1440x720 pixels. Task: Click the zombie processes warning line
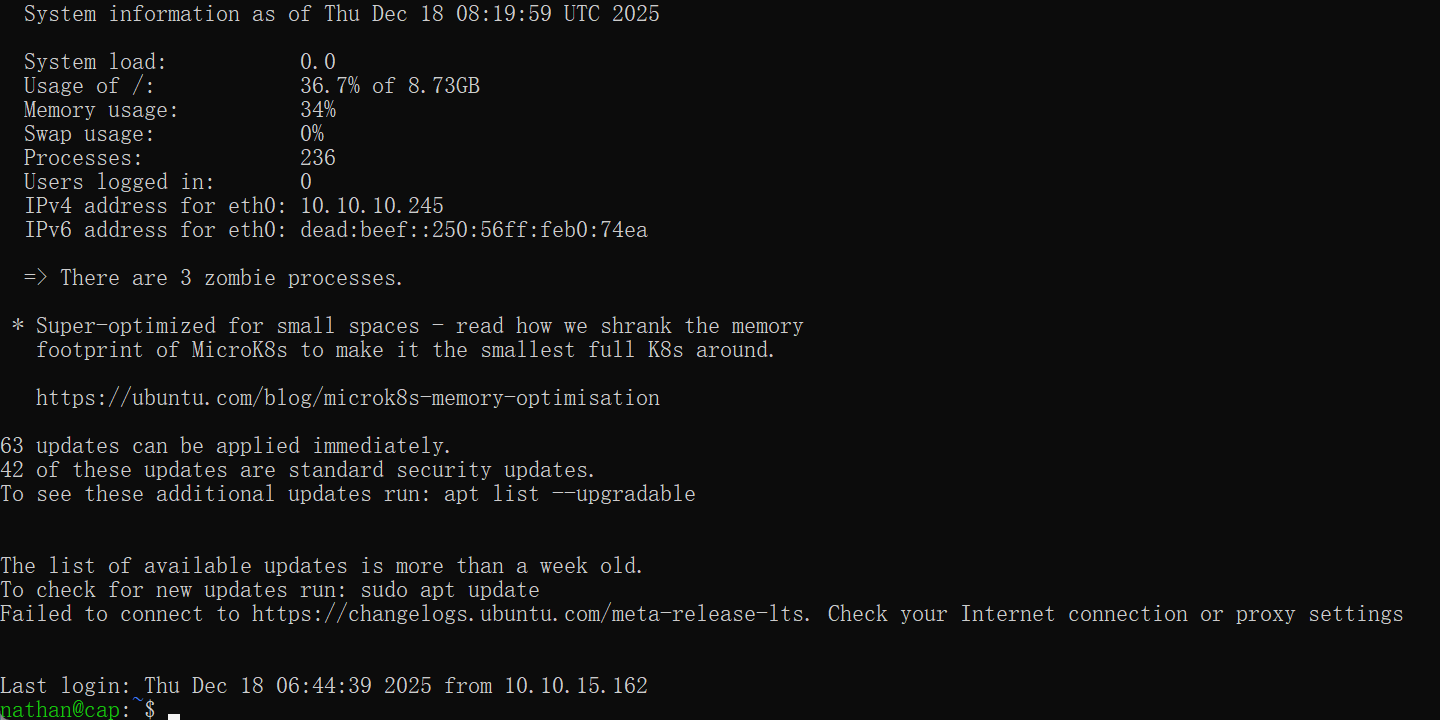pos(213,278)
